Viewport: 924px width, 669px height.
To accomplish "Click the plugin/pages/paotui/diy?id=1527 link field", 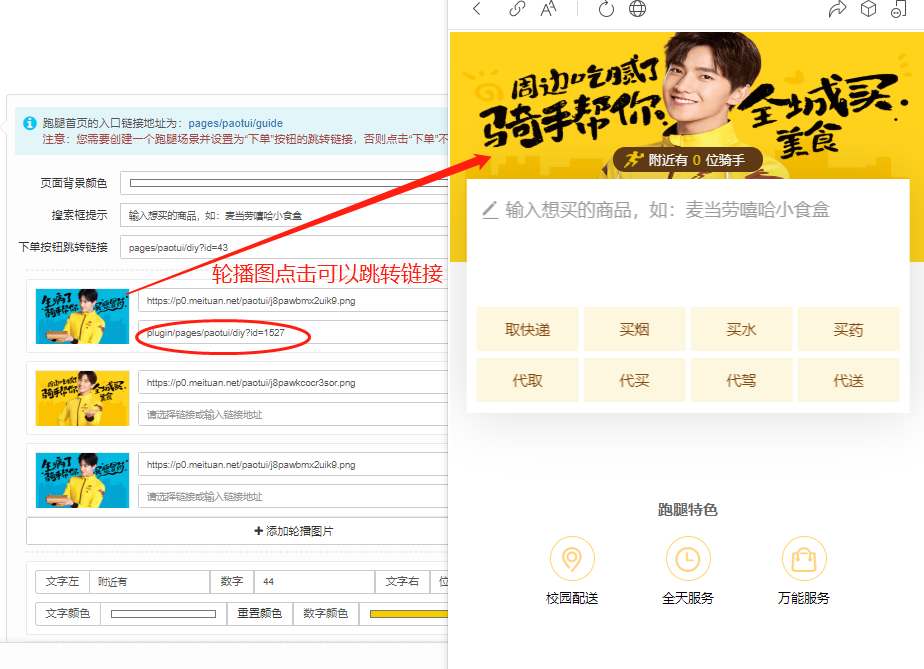I will (293, 332).
